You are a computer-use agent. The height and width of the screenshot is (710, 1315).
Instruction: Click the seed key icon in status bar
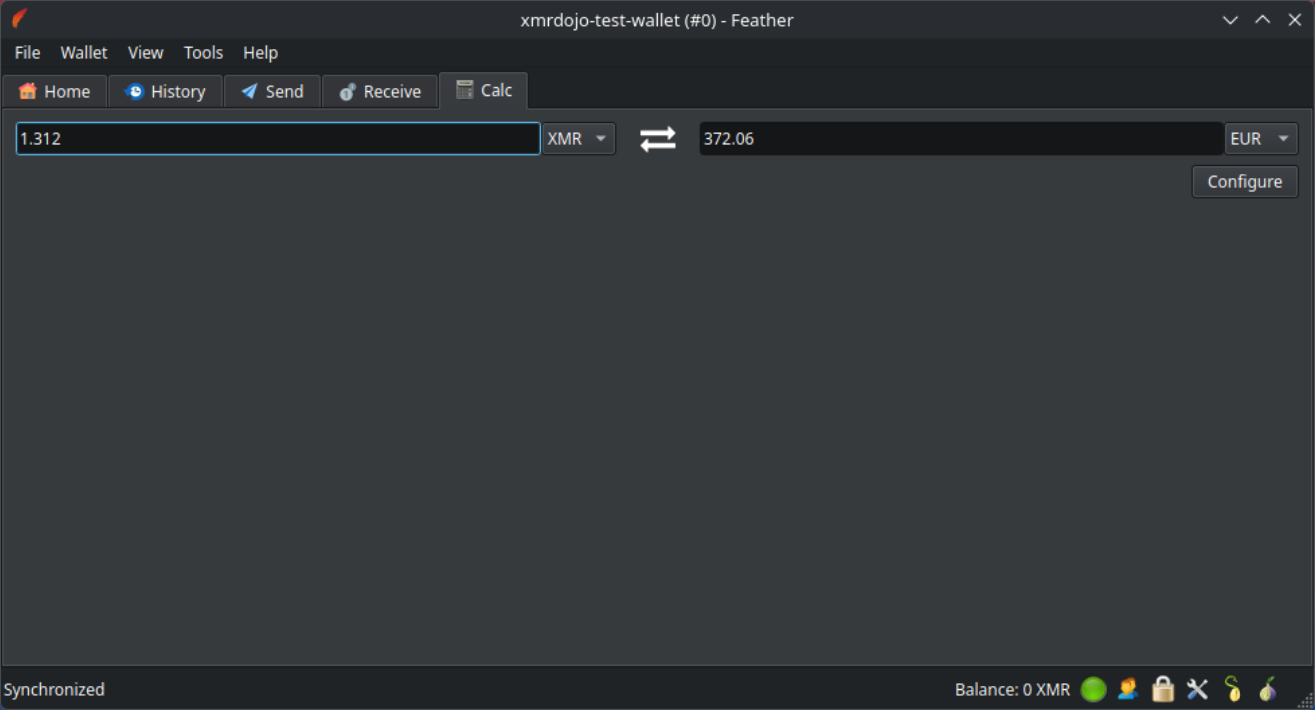tap(1233, 689)
